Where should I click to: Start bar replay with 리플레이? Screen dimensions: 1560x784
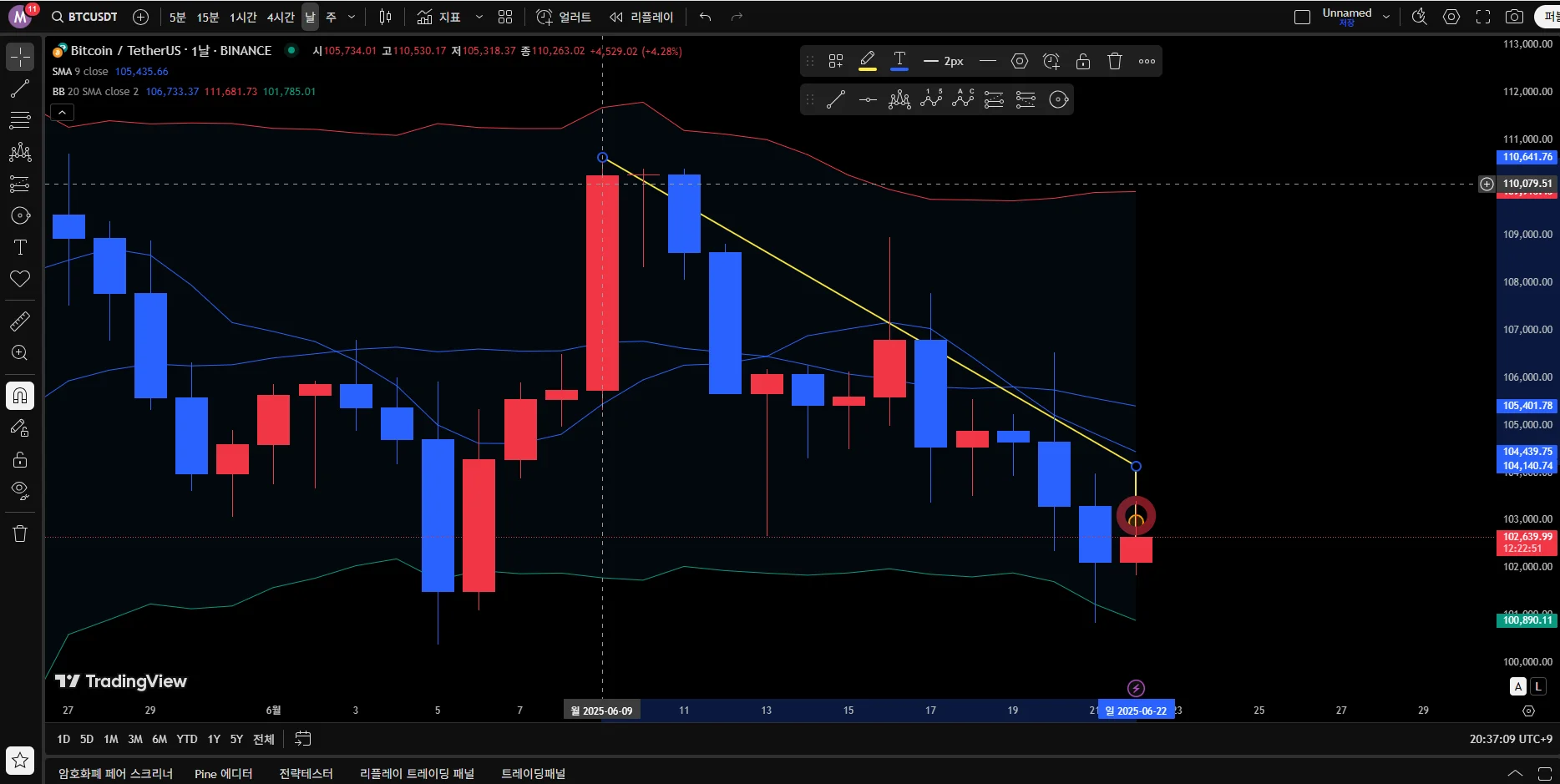641,17
